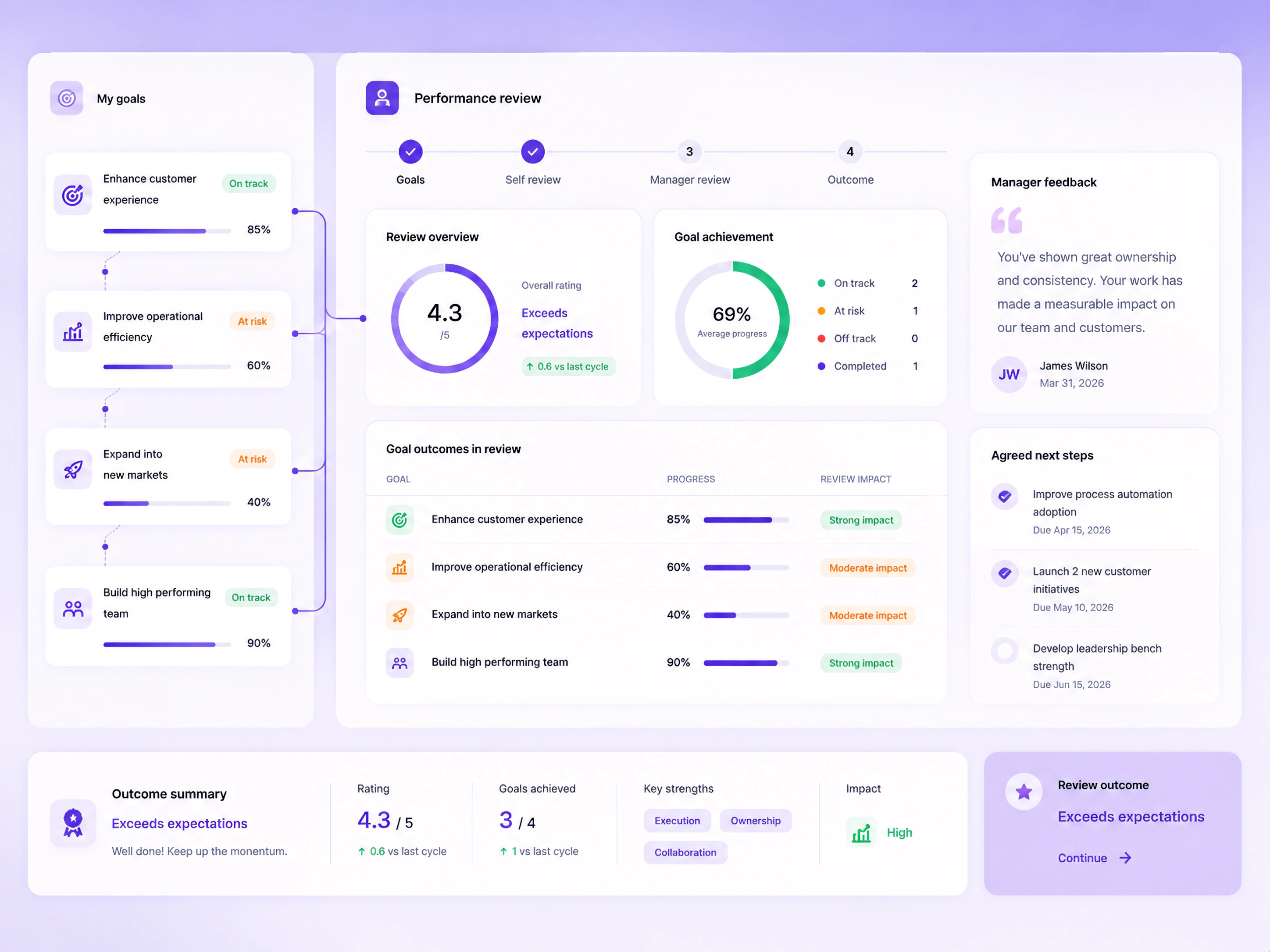Click the Due Jun 15, 2026 date
Image resolution: width=1270 pixels, height=952 pixels.
pos(1071,685)
